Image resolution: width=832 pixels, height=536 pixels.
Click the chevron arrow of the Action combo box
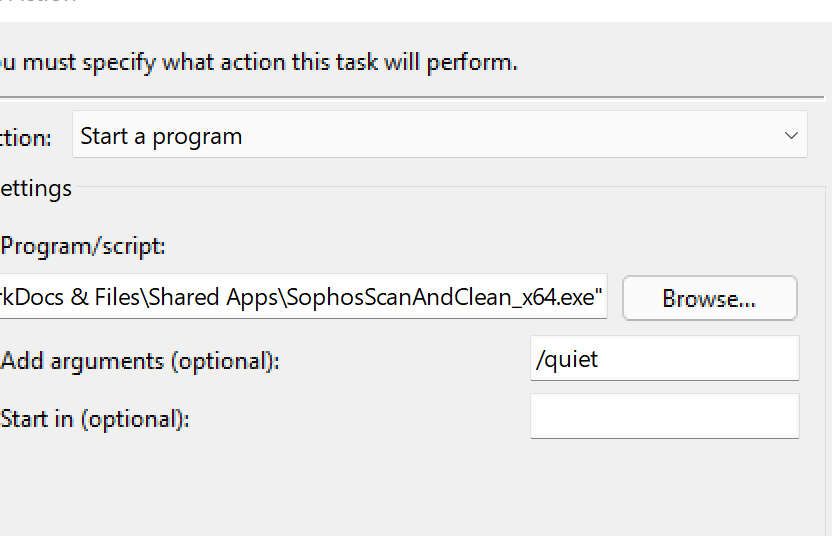791,136
